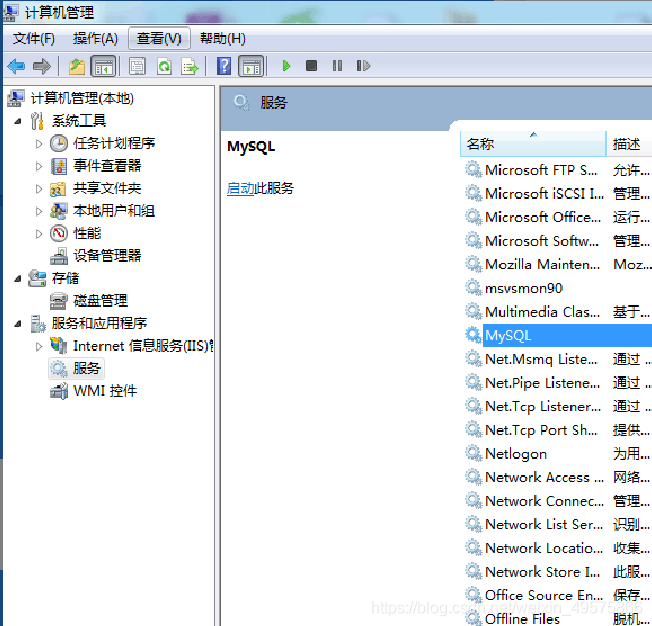Expand the Internet 信息服务(IIS) node

coord(39,346)
